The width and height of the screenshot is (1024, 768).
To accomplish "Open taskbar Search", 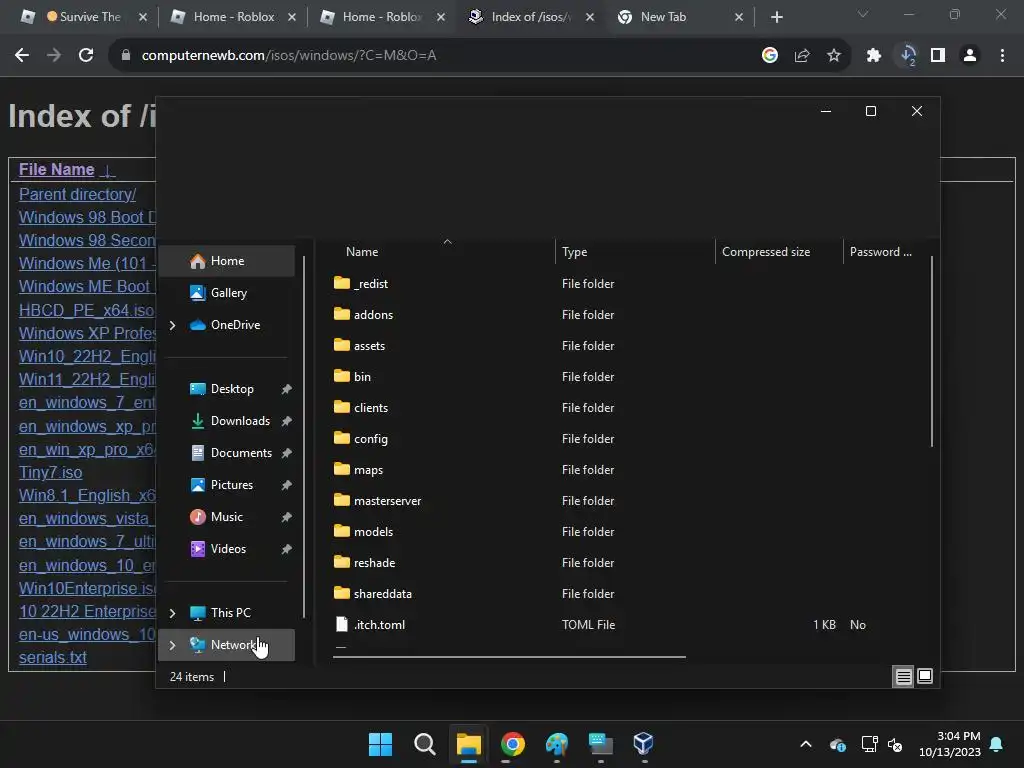I will [x=424, y=744].
